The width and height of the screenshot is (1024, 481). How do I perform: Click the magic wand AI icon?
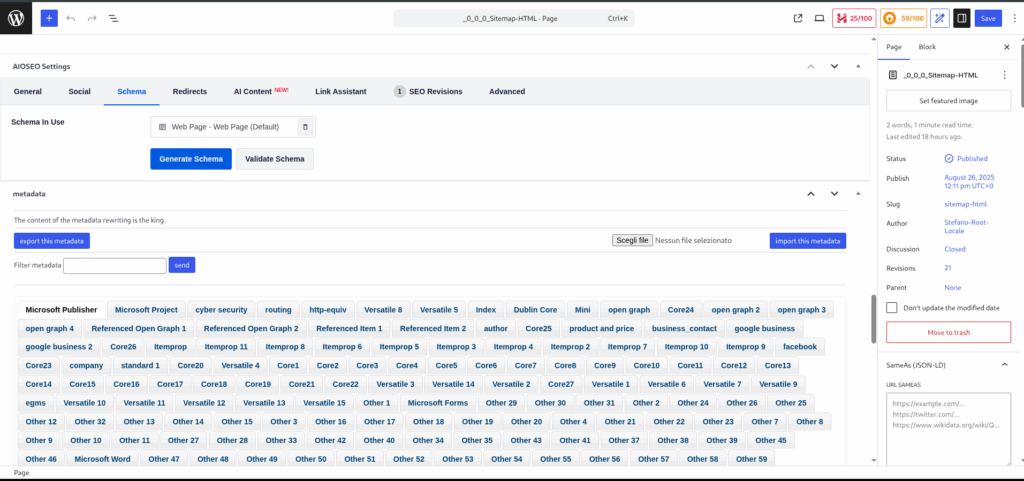coord(940,18)
